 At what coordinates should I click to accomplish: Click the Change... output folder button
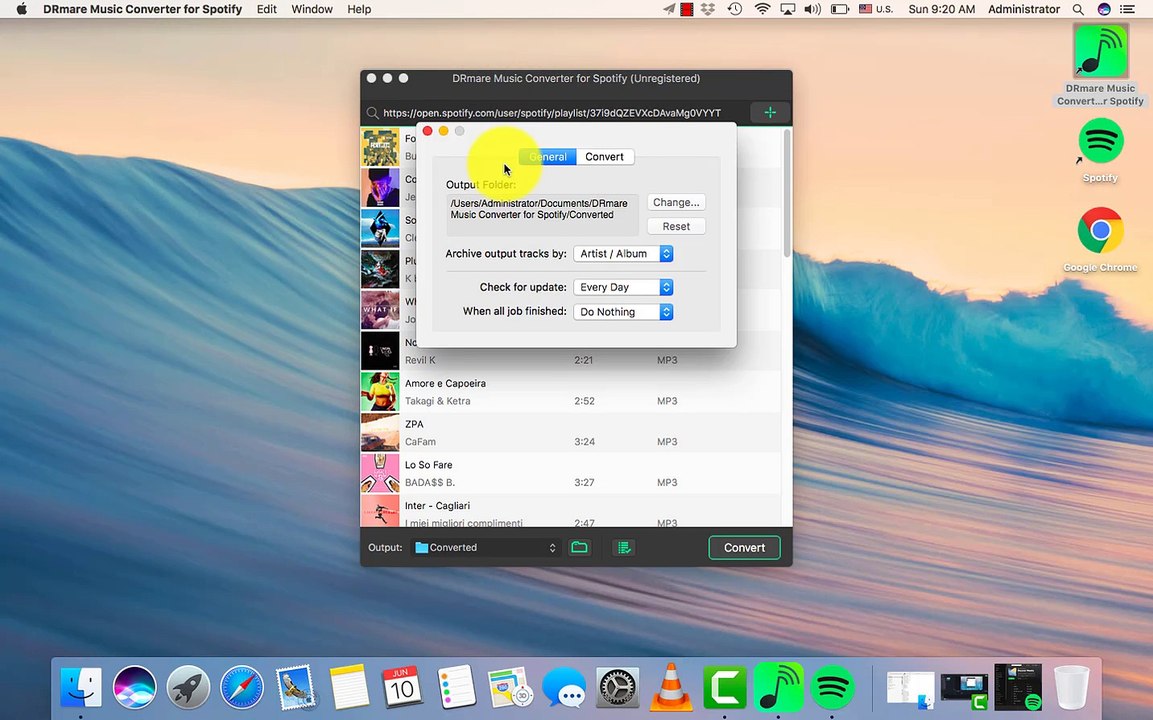(x=677, y=202)
